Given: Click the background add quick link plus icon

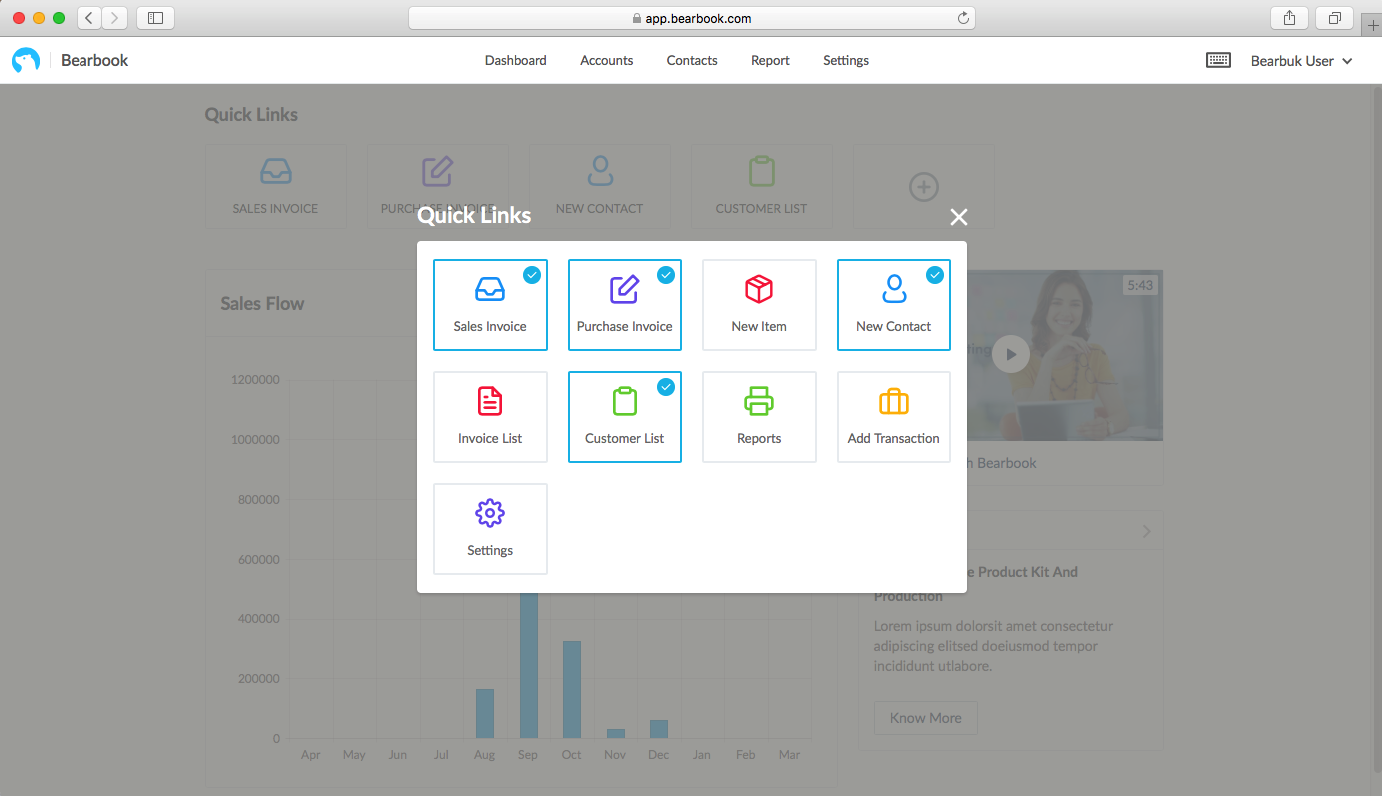Looking at the screenshot, I should [x=923, y=186].
